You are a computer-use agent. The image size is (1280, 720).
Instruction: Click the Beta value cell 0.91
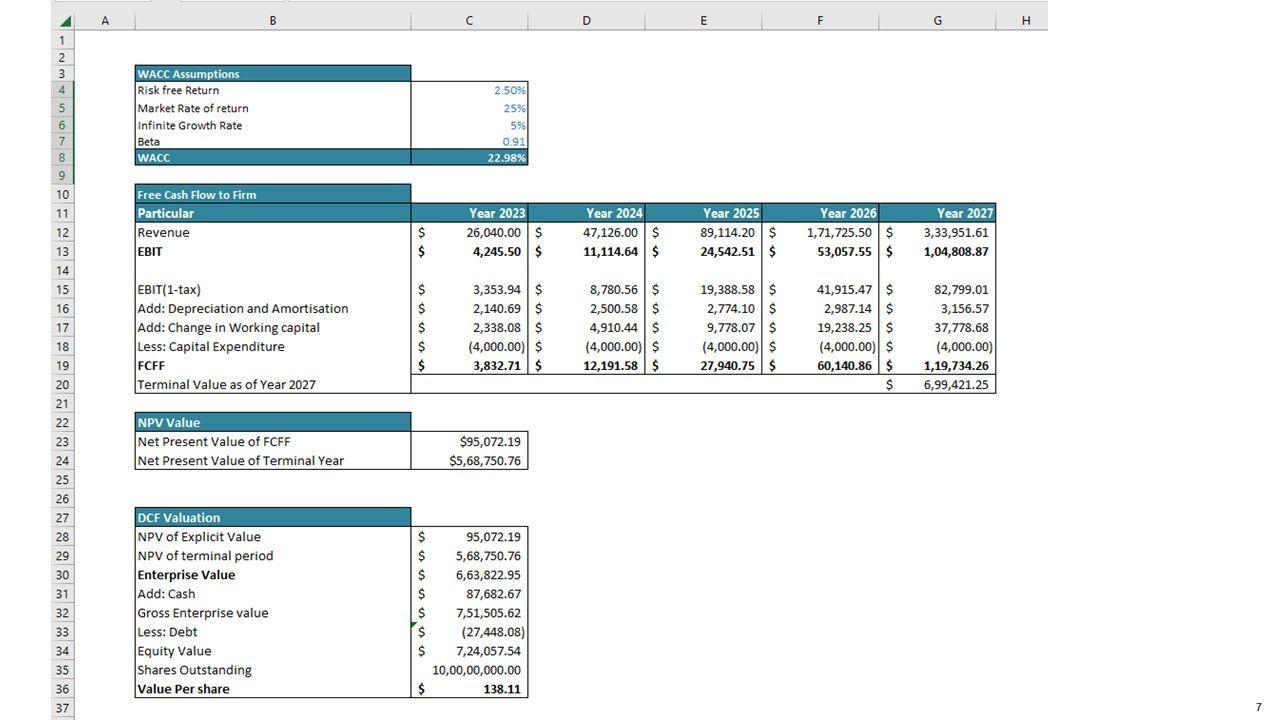469,142
